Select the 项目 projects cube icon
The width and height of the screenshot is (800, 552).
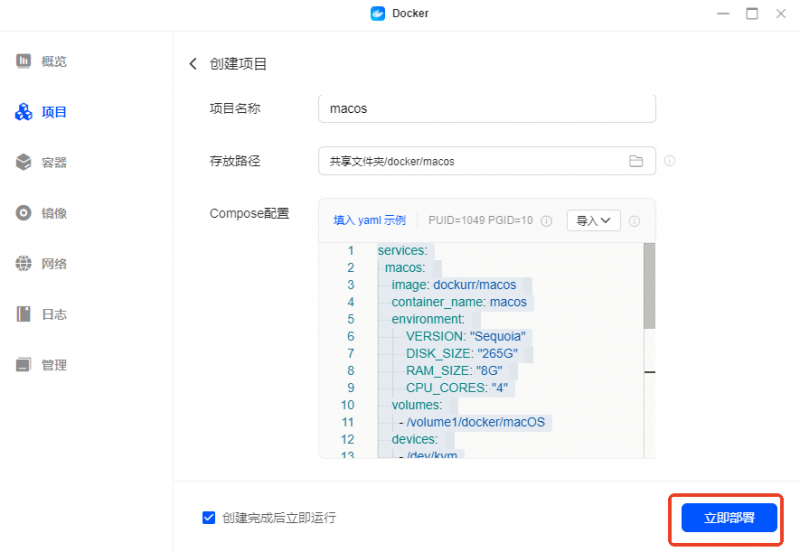coord(23,112)
